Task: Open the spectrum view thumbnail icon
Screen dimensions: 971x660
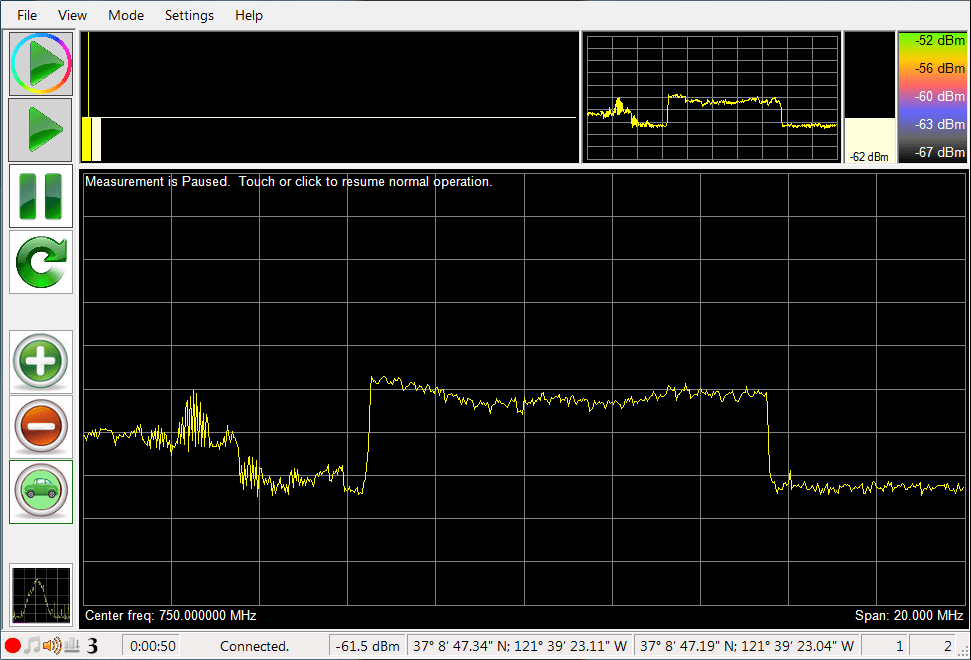Action: [x=40, y=593]
